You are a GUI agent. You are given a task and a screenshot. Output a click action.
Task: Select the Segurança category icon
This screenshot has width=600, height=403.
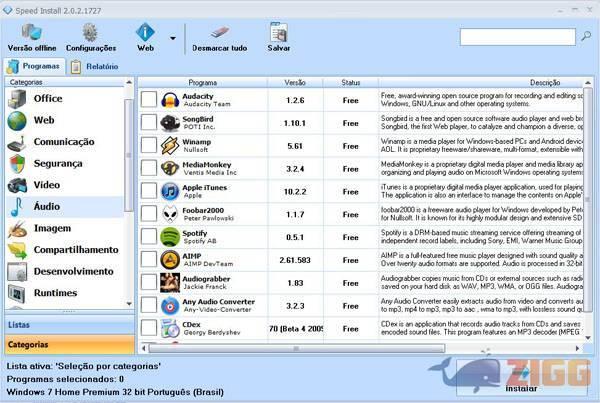coord(19,164)
